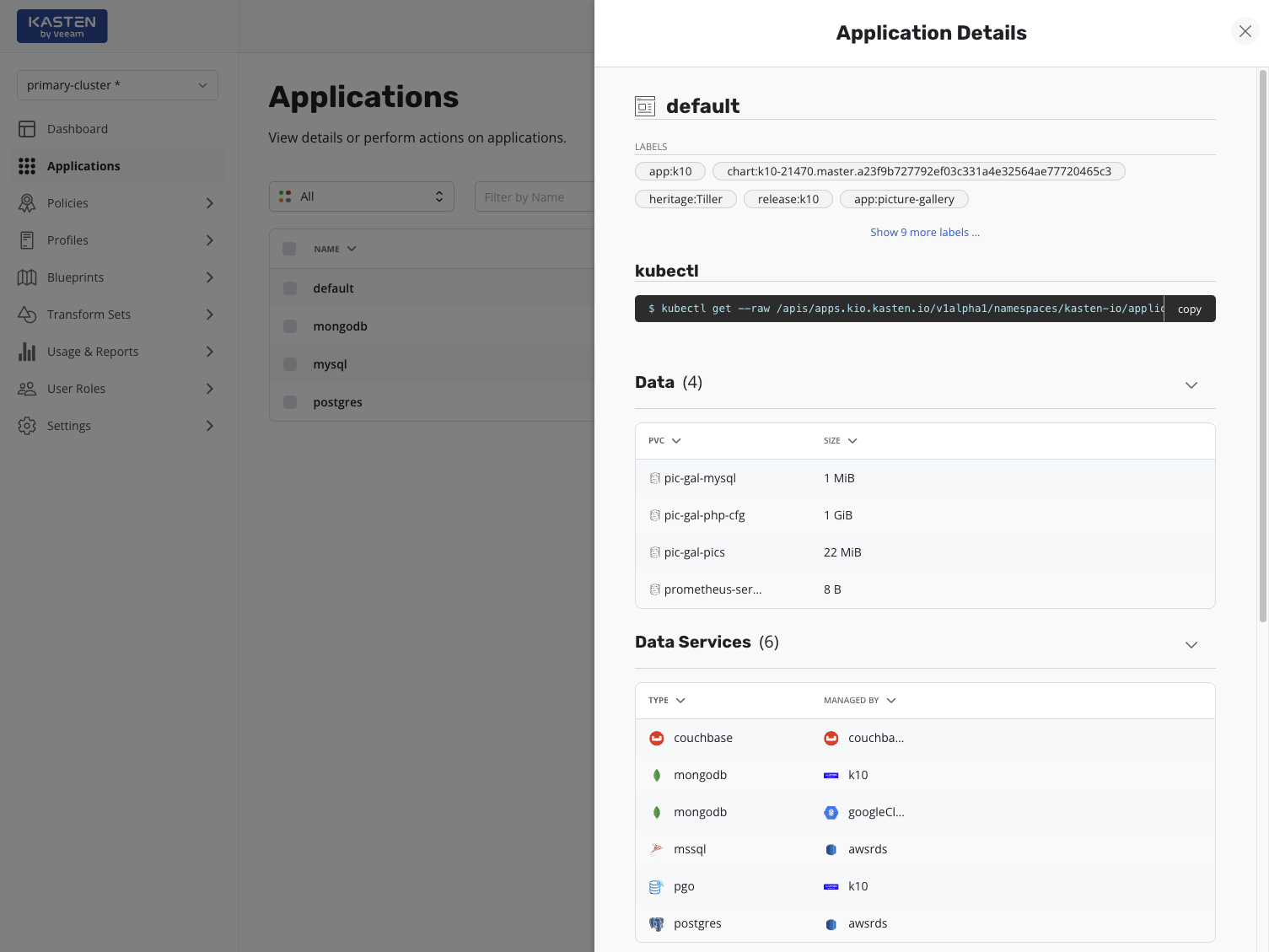Viewport: 1269px width, 952px height.
Task: Click the couchba... managed-by icon
Action: [831, 738]
